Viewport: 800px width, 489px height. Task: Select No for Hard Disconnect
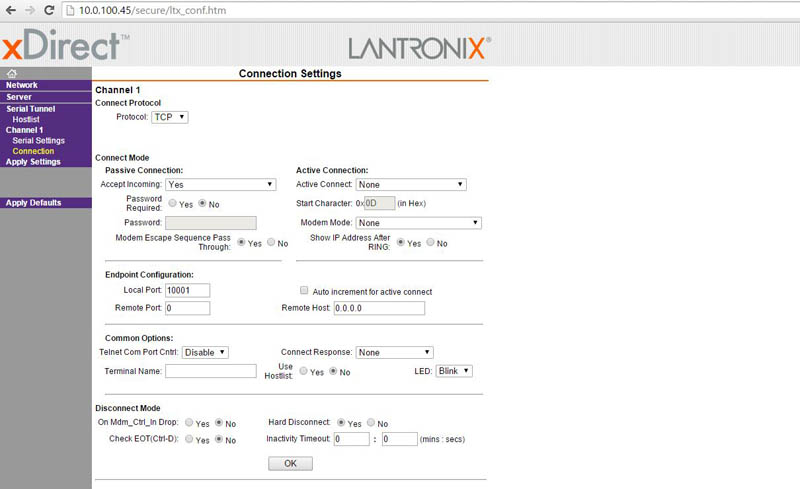[372, 423]
